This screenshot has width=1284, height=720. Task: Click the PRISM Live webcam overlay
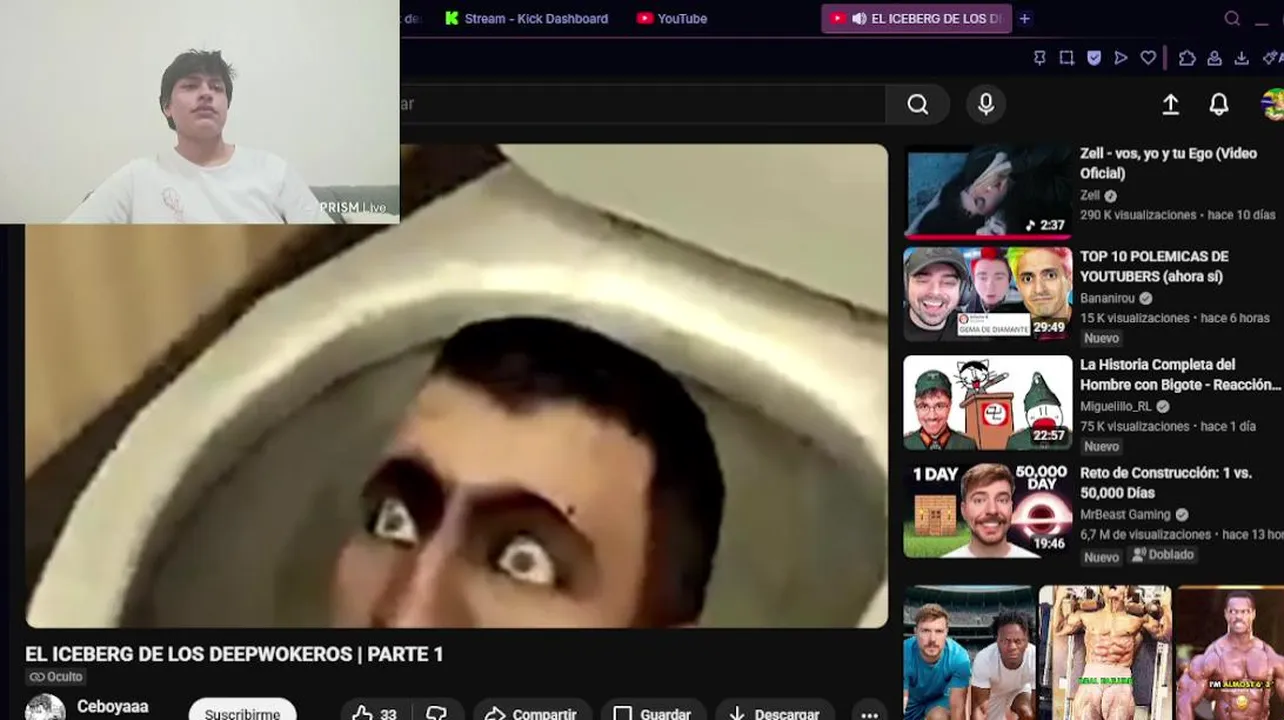click(200, 111)
